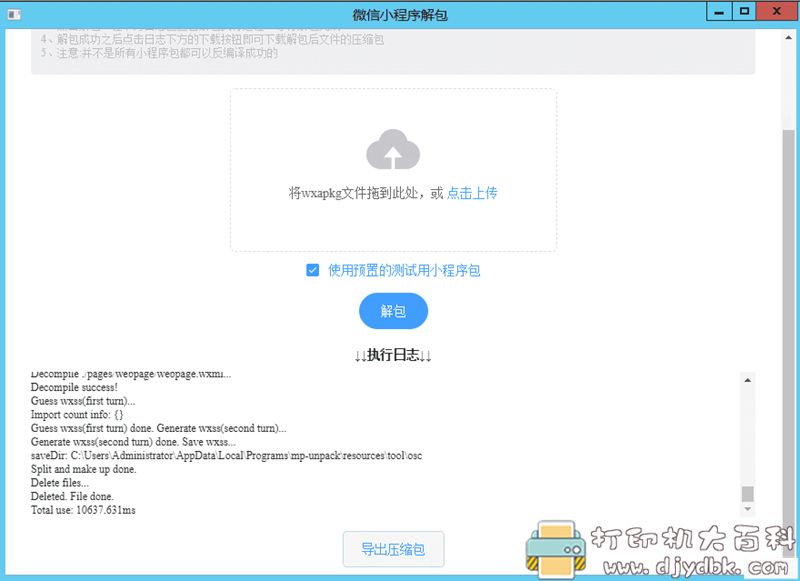Click the 'Deleted. File done.' log line

72,496
